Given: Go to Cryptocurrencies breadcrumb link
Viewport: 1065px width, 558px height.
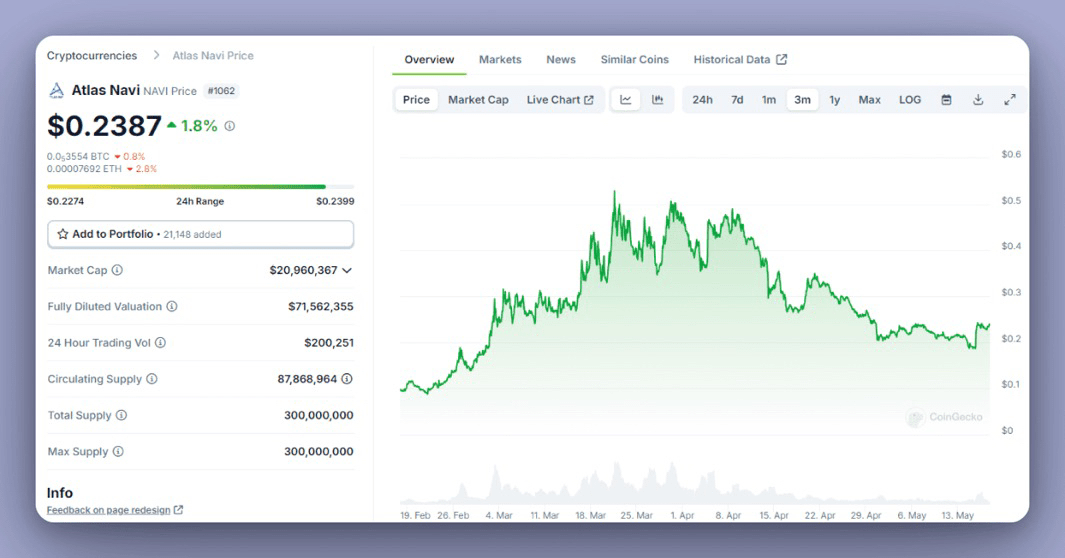Looking at the screenshot, I should [x=92, y=56].
